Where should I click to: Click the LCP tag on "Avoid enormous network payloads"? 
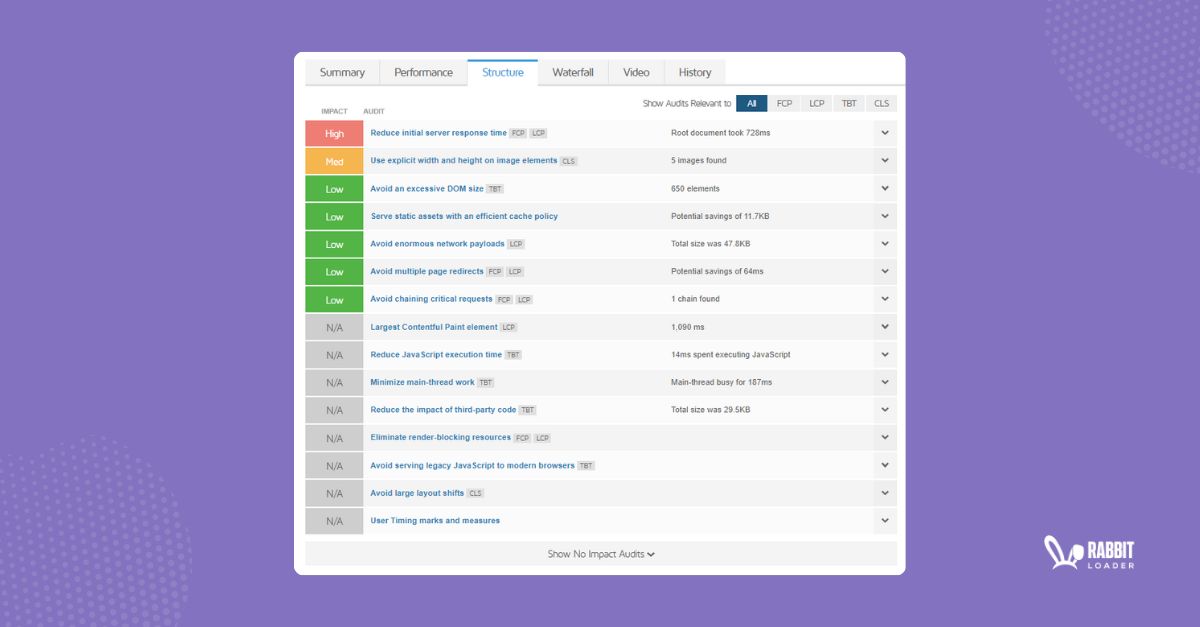click(x=516, y=243)
